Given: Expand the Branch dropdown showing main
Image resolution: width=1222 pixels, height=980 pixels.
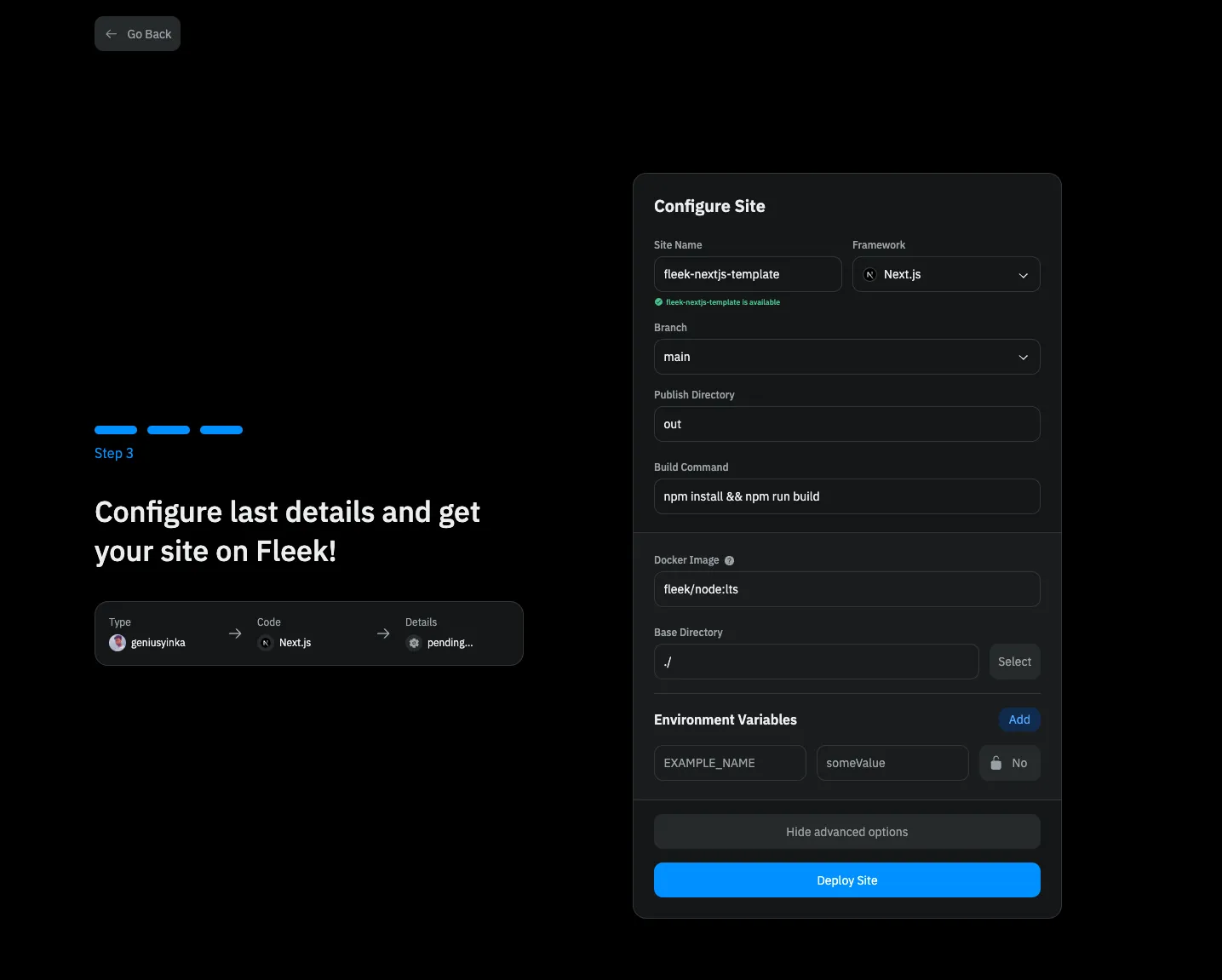Looking at the screenshot, I should [x=846, y=357].
